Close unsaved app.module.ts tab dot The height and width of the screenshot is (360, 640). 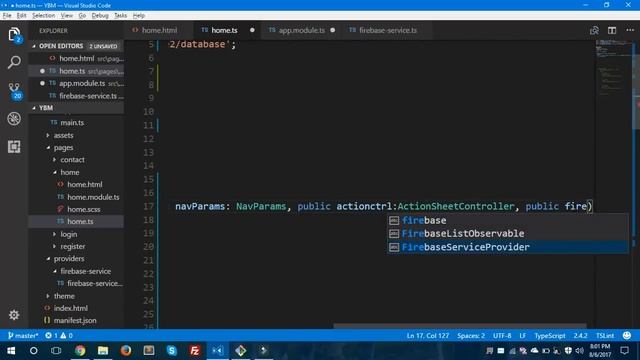click(333, 30)
